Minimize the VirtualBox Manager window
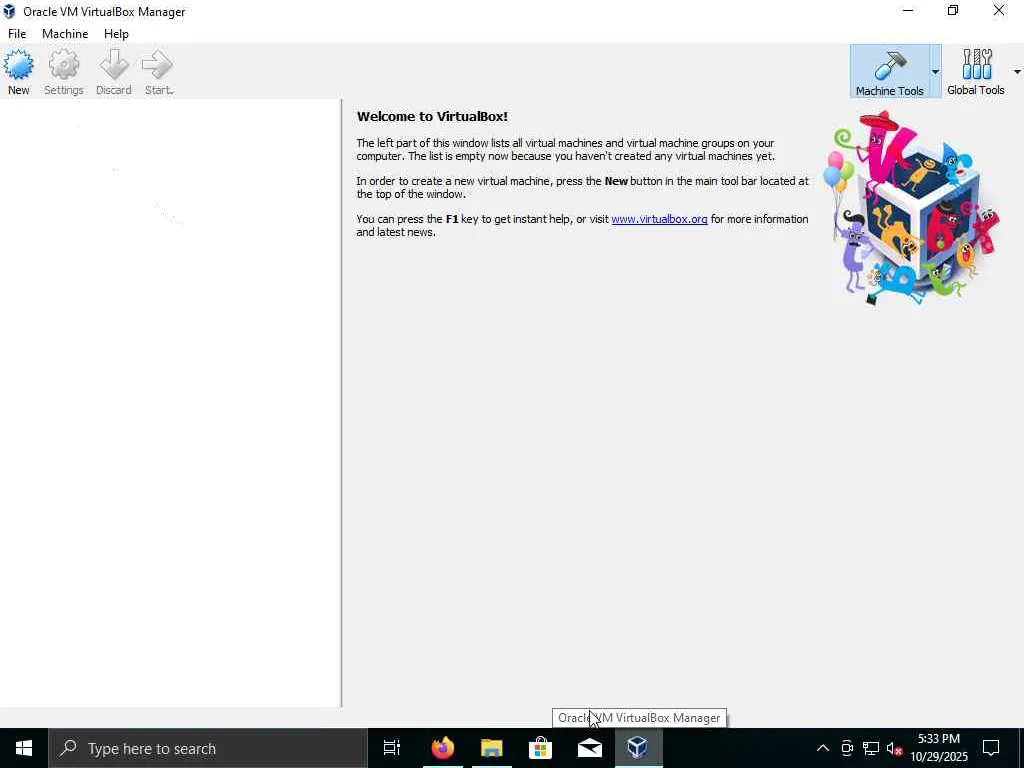The image size is (1024, 768). tap(908, 11)
